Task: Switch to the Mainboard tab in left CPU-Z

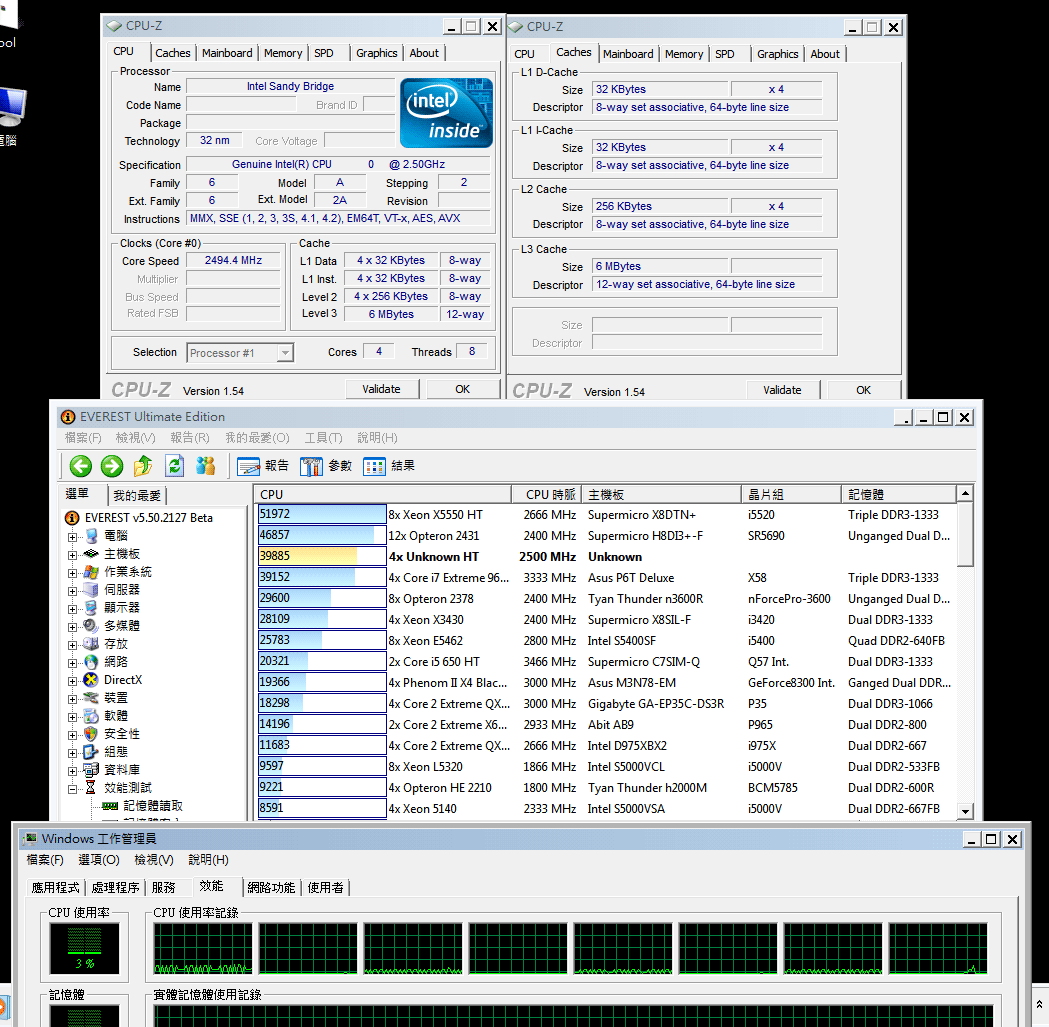Action: click(227, 53)
